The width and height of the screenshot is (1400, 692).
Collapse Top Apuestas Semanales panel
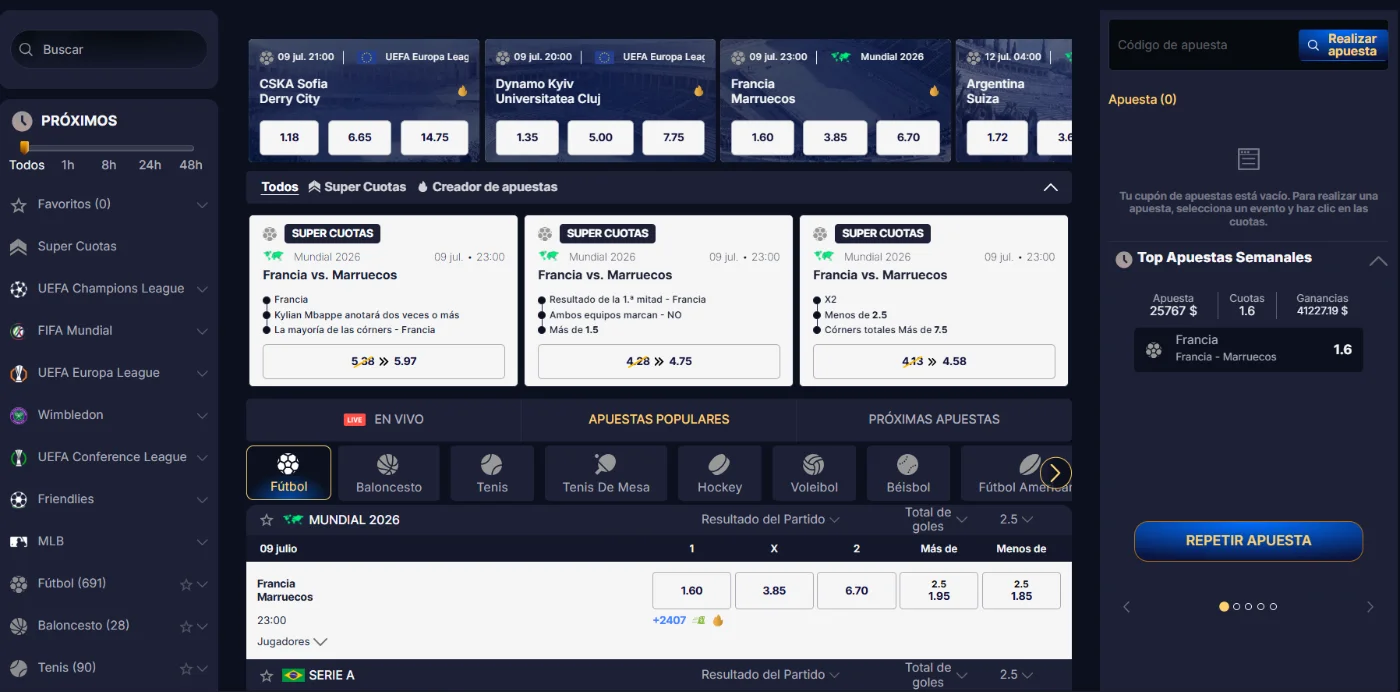[x=1378, y=261]
